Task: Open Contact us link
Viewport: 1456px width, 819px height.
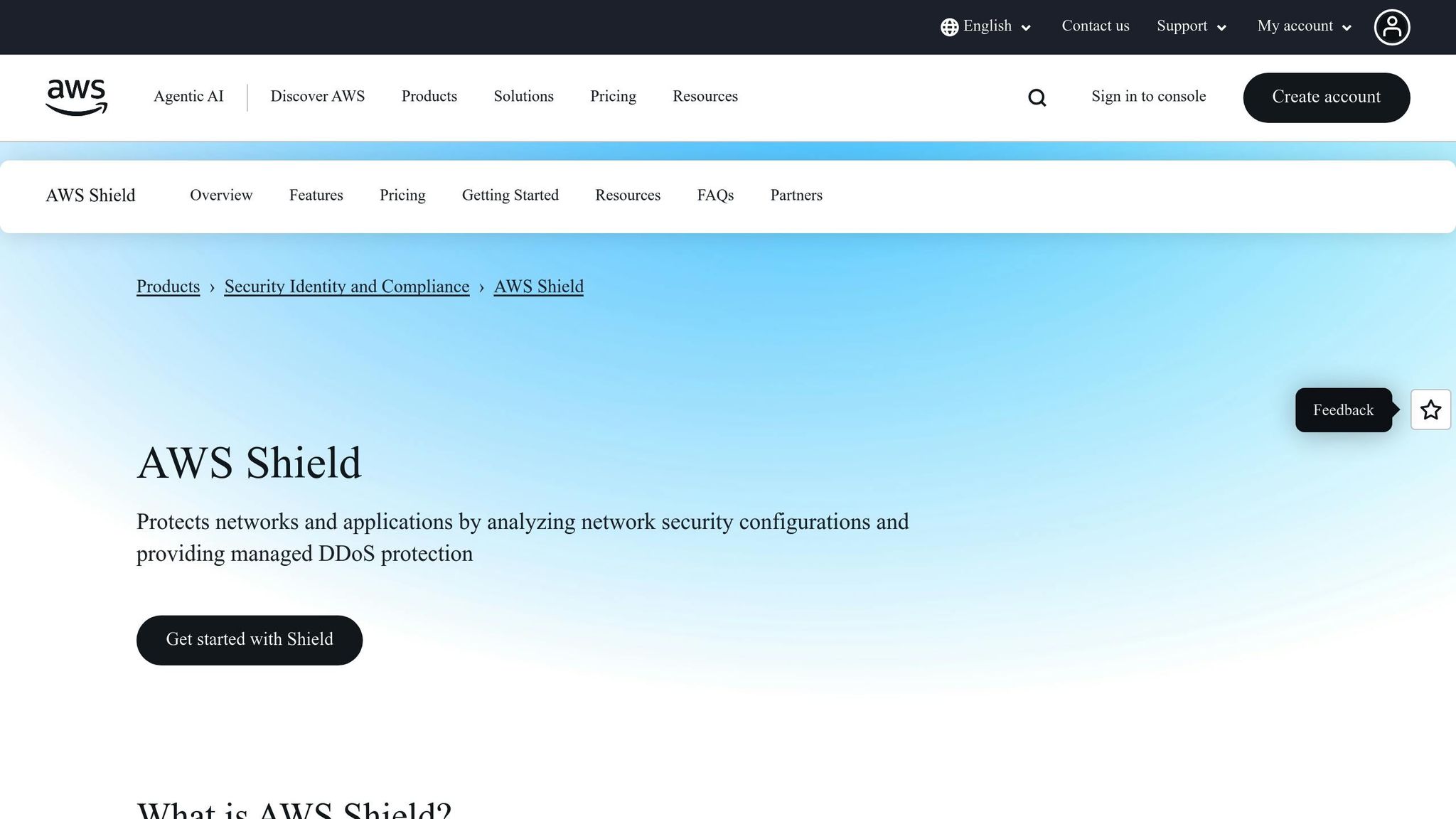Action: tap(1096, 26)
